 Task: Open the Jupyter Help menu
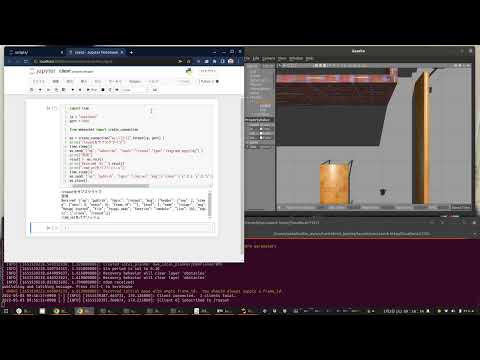tap(153, 81)
